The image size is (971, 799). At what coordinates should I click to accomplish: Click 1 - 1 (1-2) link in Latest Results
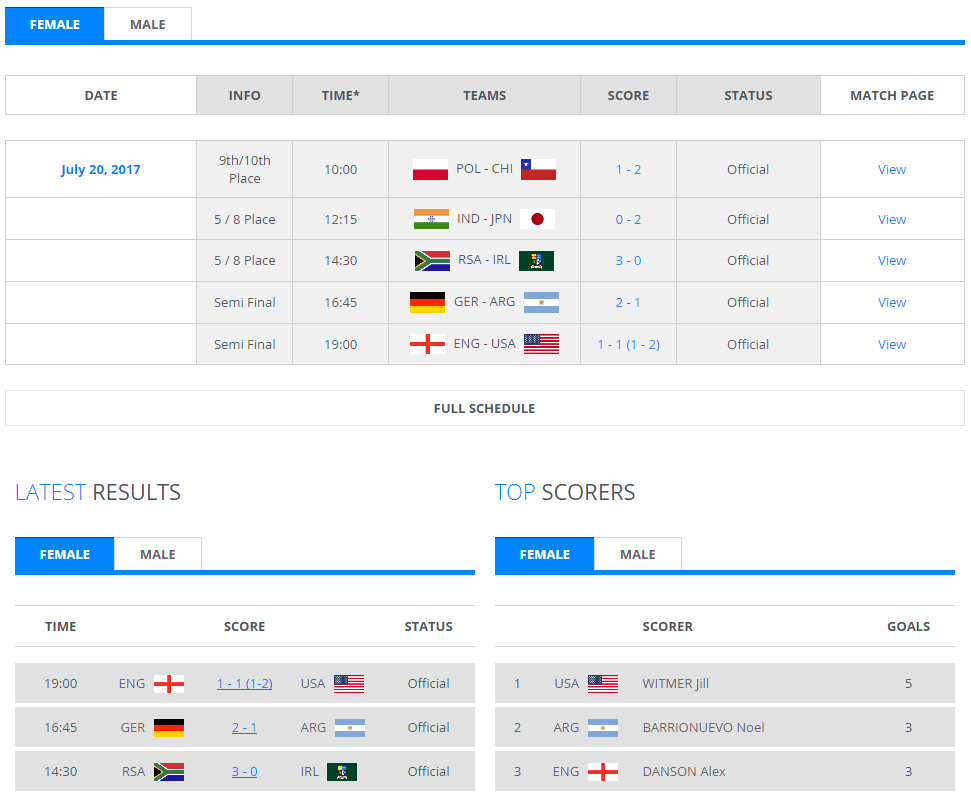(245, 684)
